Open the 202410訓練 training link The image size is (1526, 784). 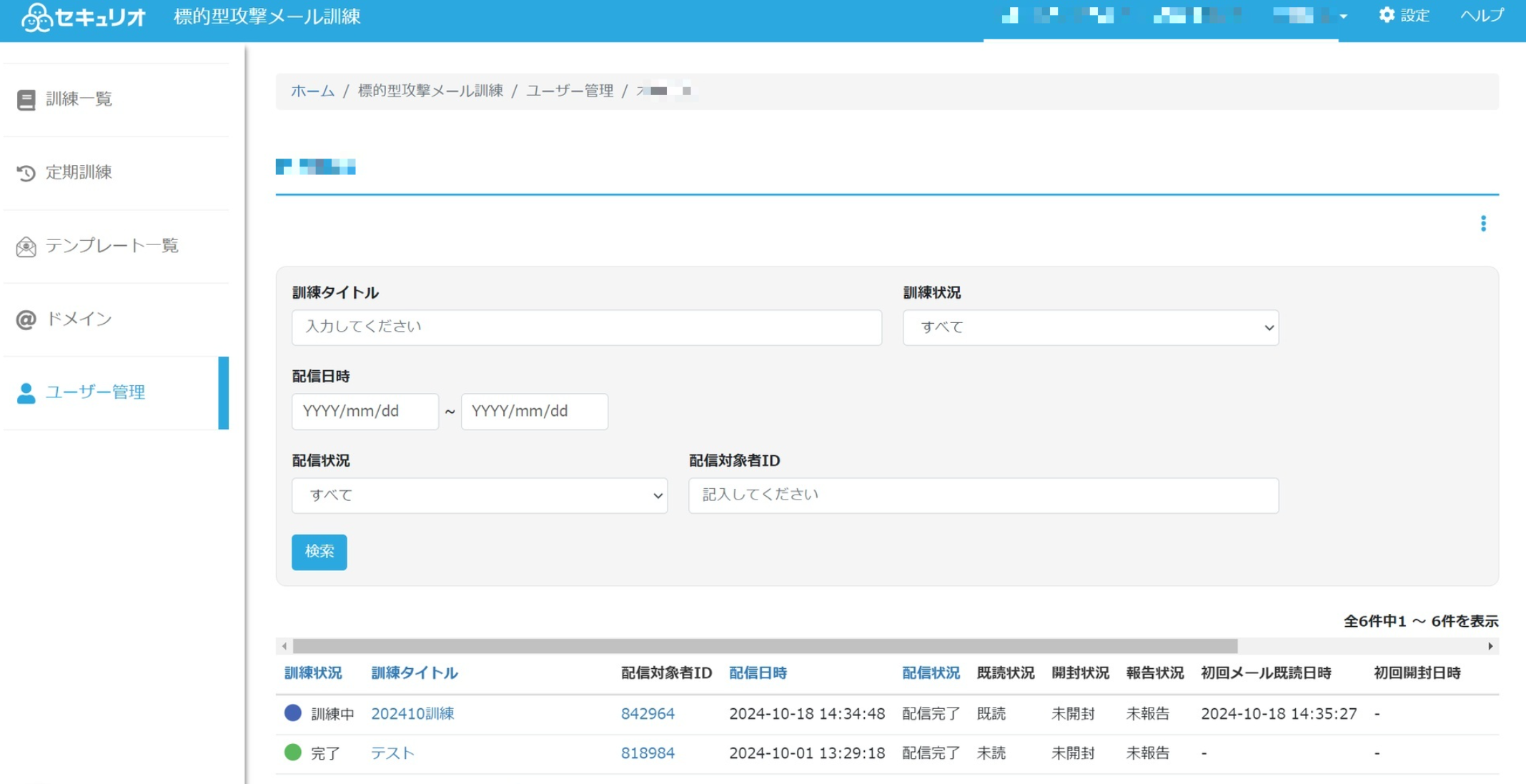coord(412,713)
